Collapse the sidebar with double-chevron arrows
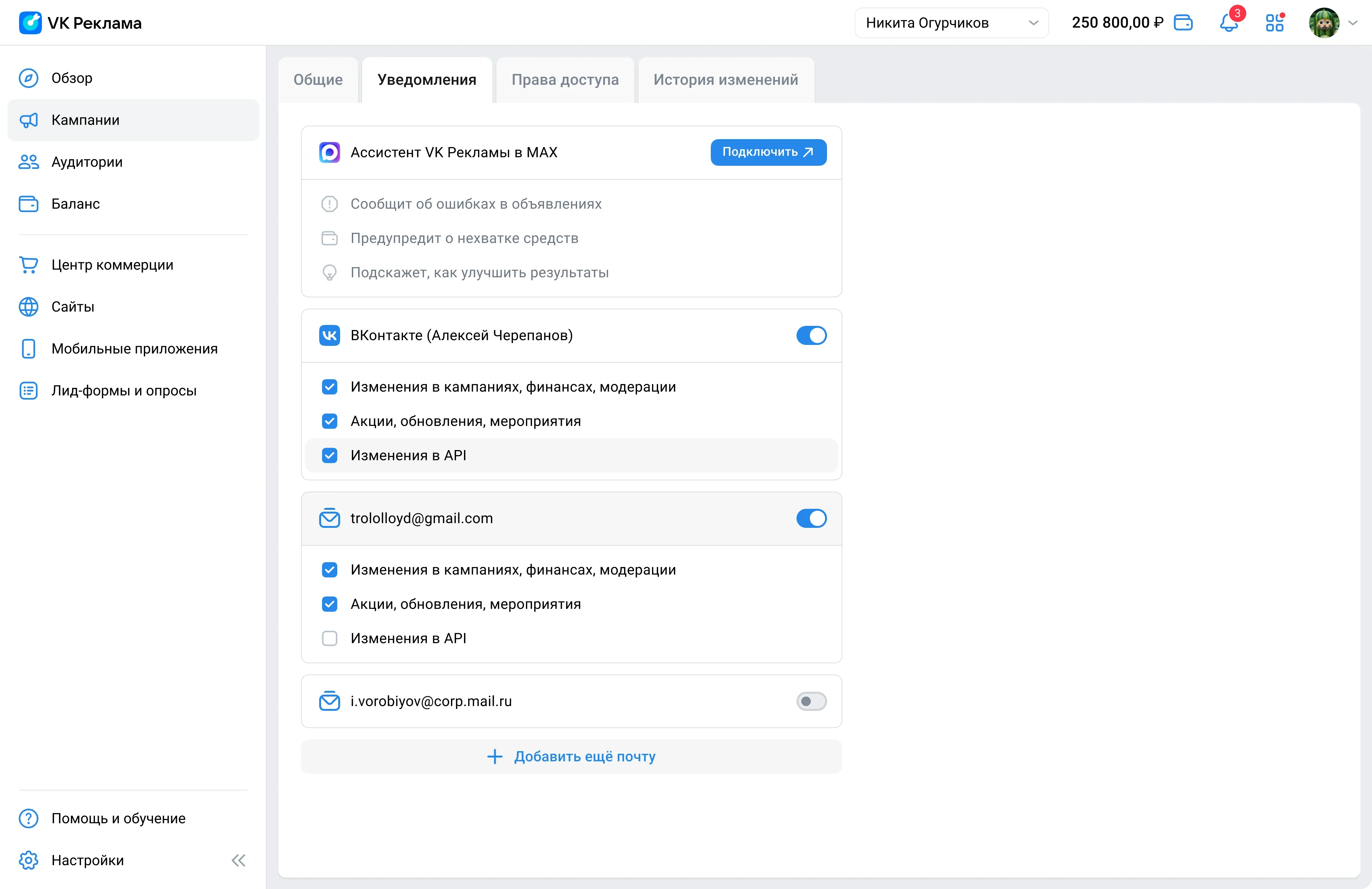 point(239,860)
